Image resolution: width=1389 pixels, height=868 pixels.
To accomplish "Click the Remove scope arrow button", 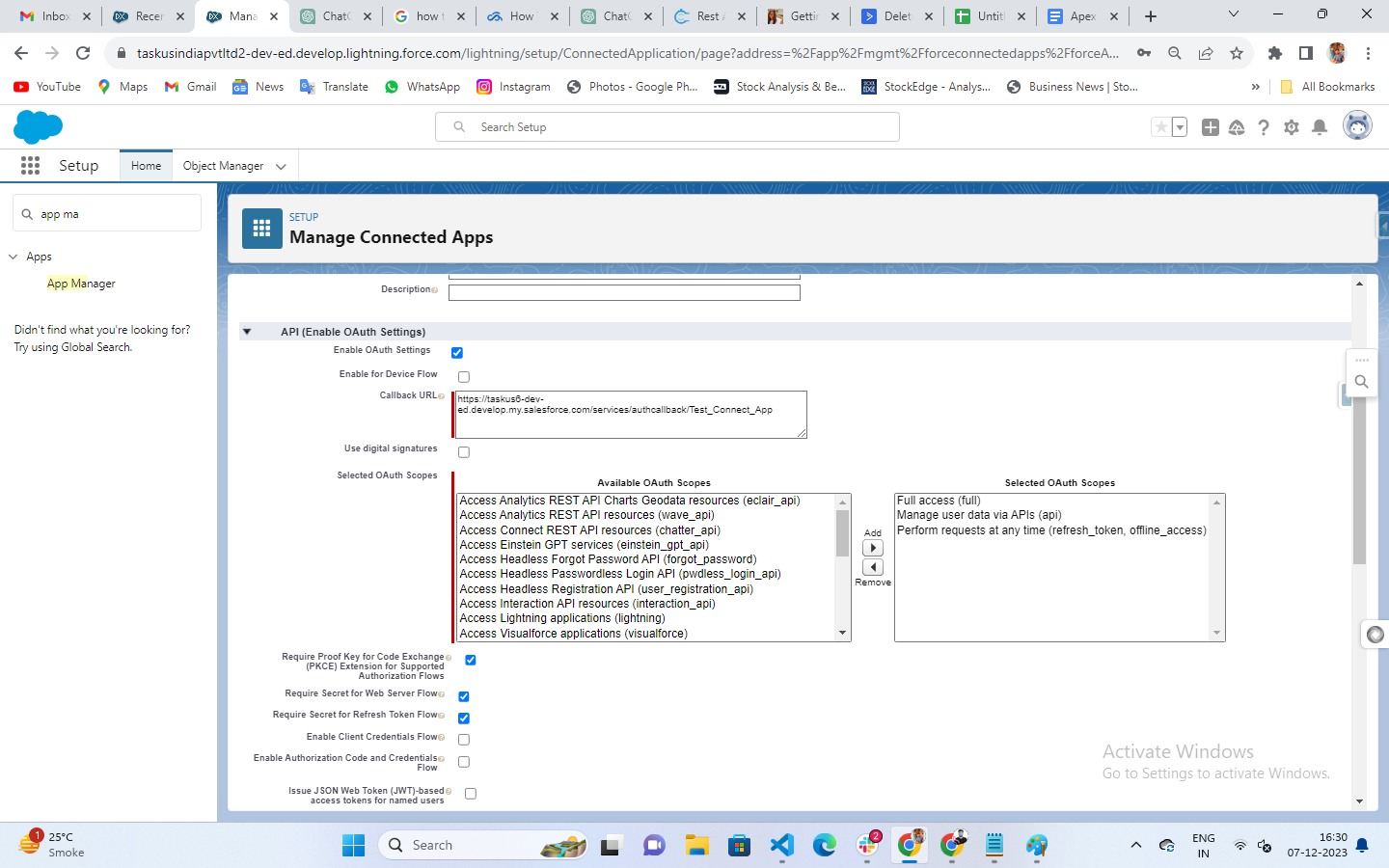I will click(x=873, y=567).
